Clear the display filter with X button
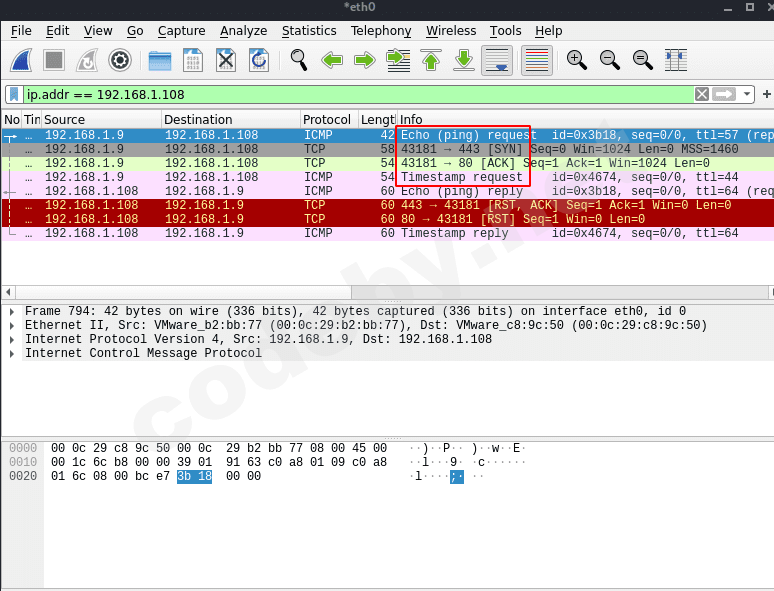The image size is (774, 591). pyautogui.click(x=702, y=94)
